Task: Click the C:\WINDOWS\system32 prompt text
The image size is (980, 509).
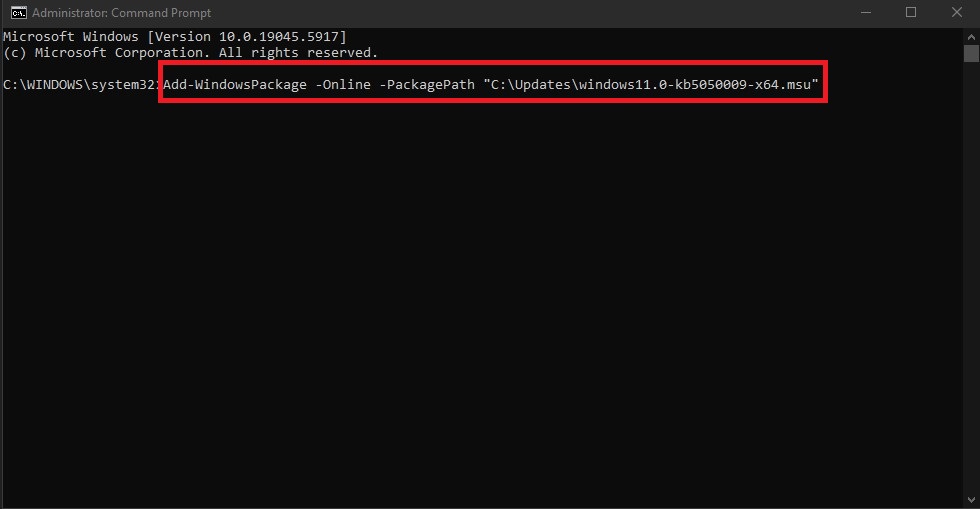Action: click(79, 86)
